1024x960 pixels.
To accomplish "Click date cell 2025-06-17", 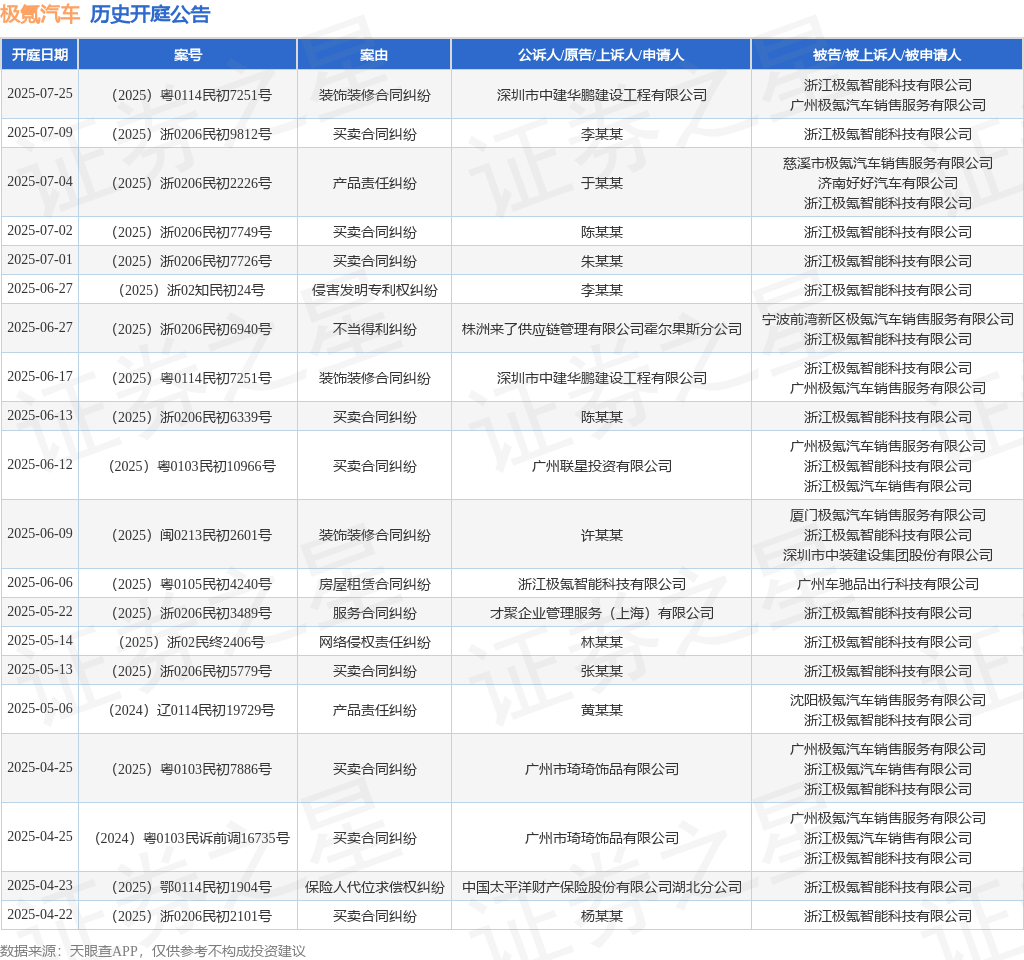I will pyautogui.click(x=40, y=377).
